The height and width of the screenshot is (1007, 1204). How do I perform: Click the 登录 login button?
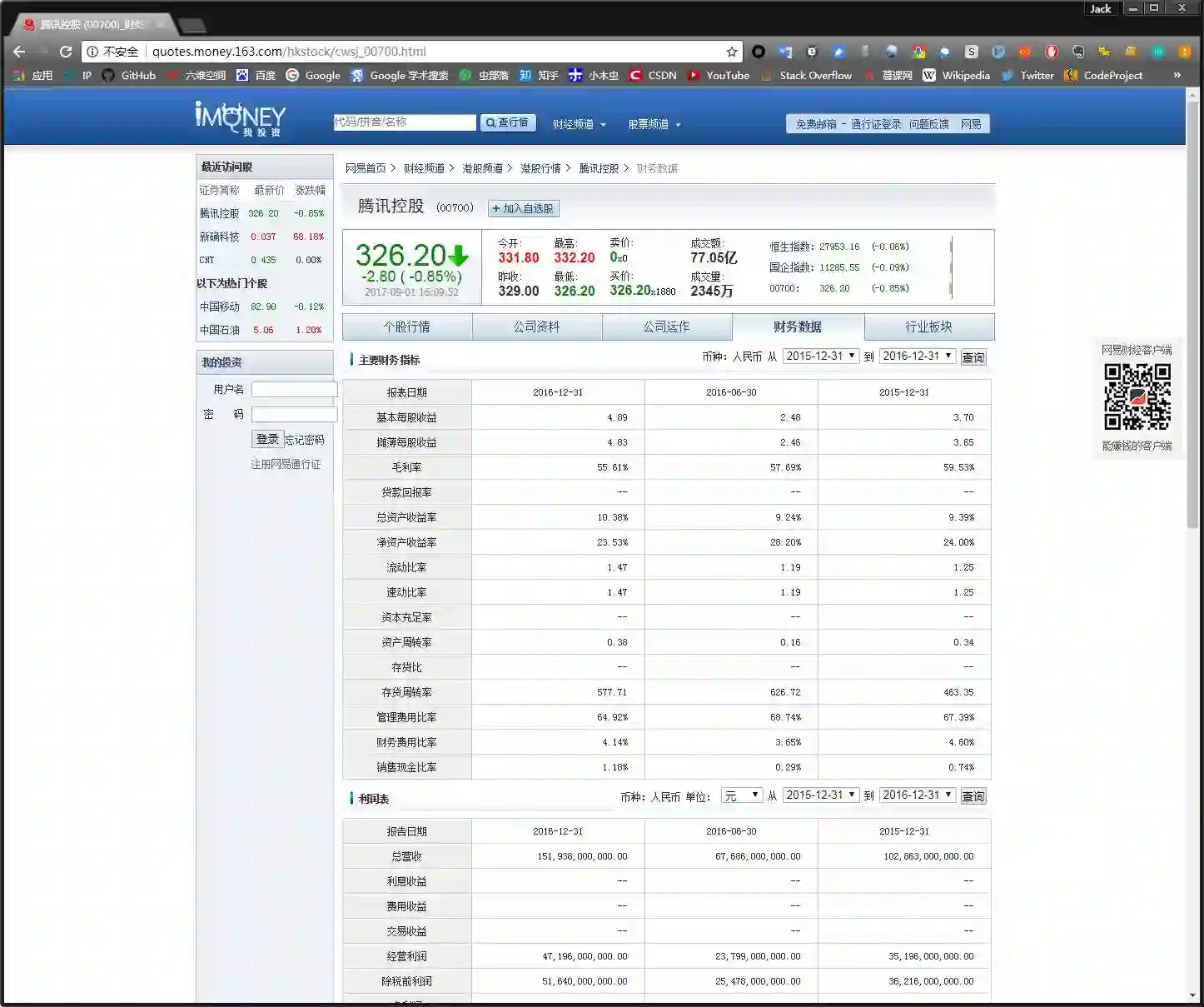267,439
